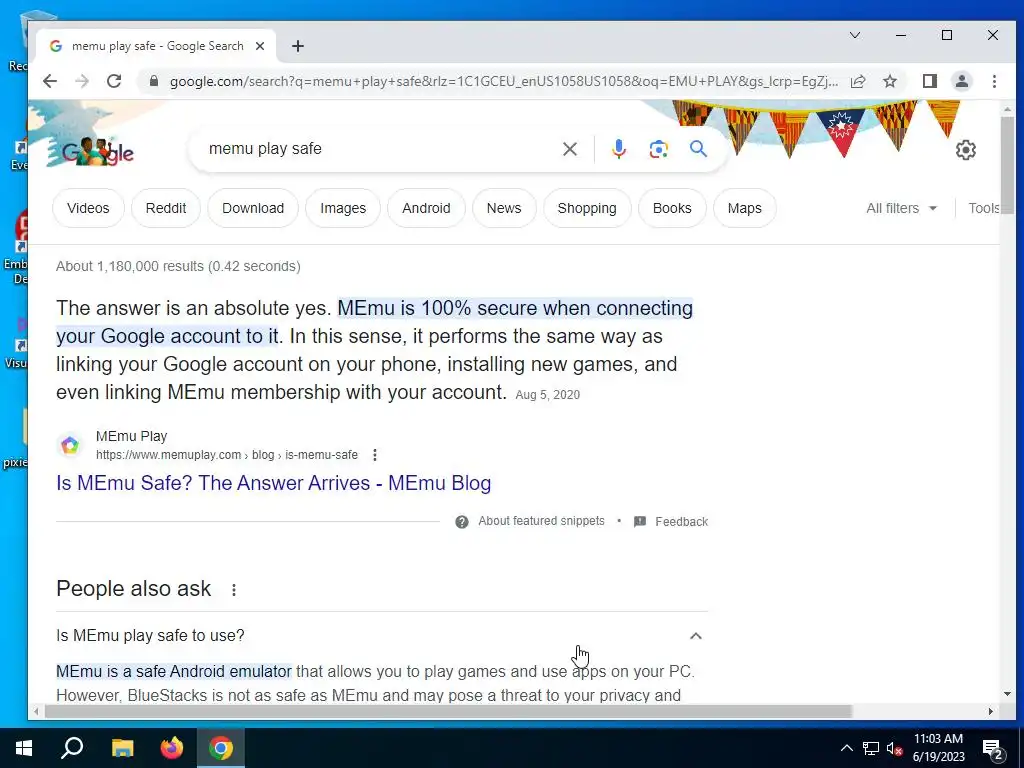Click the MEmu Play site favicon
1024x768 pixels.
pyautogui.click(x=70, y=445)
